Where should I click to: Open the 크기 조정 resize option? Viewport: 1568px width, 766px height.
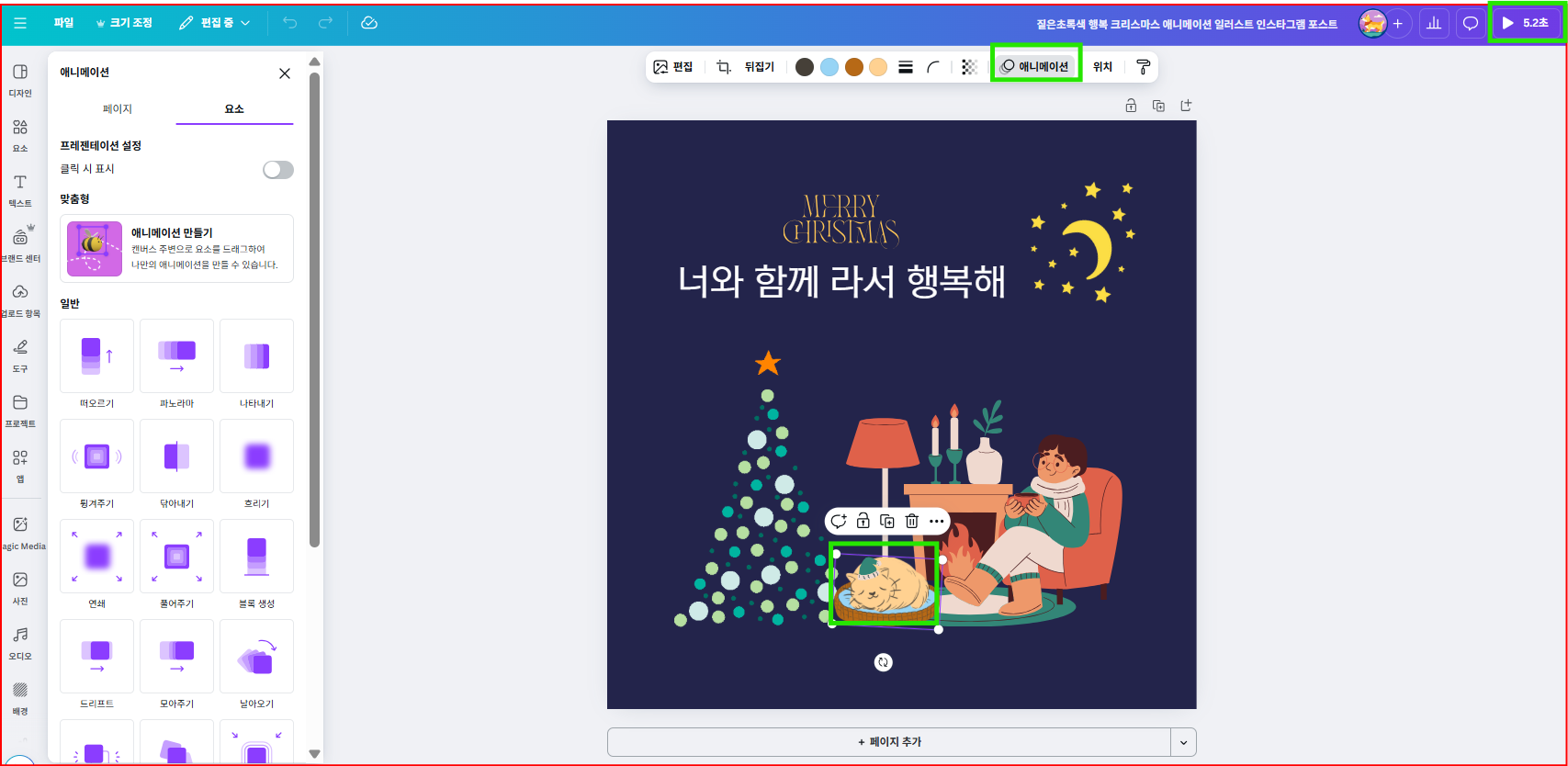tap(125, 23)
